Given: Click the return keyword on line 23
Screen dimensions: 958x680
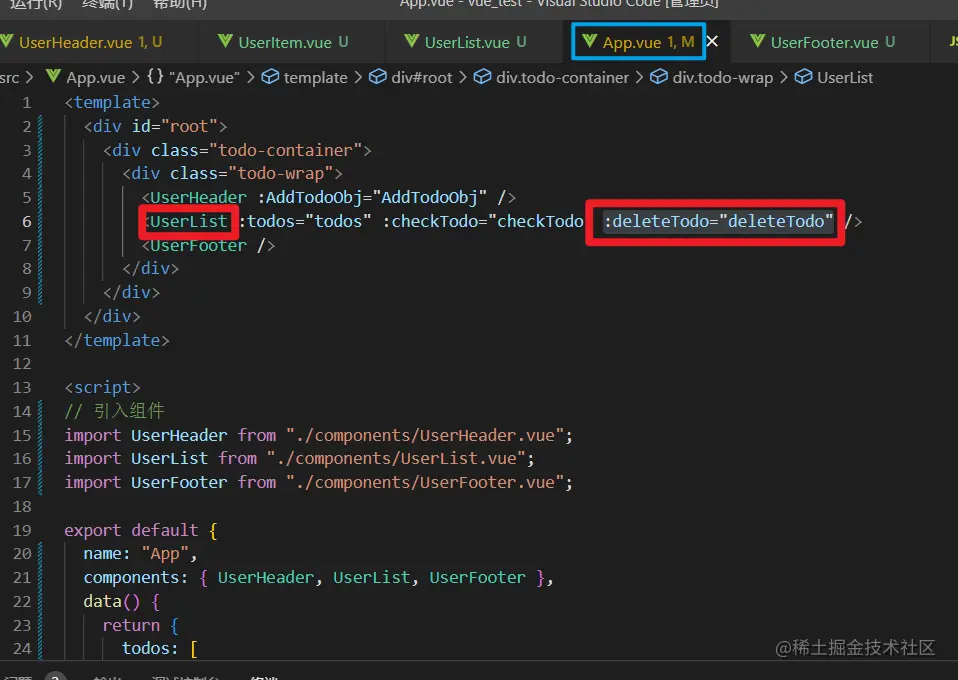Looking at the screenshot, I should tap(131, 626).
